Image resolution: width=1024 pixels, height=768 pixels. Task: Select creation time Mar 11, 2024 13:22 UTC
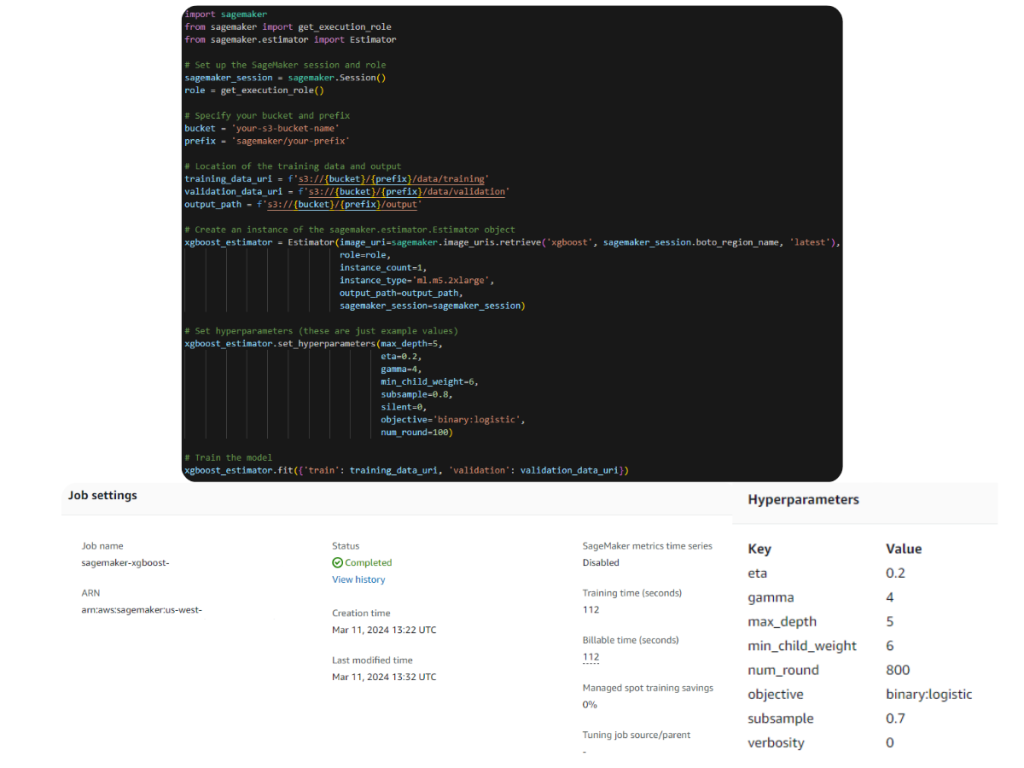[384, 630]
